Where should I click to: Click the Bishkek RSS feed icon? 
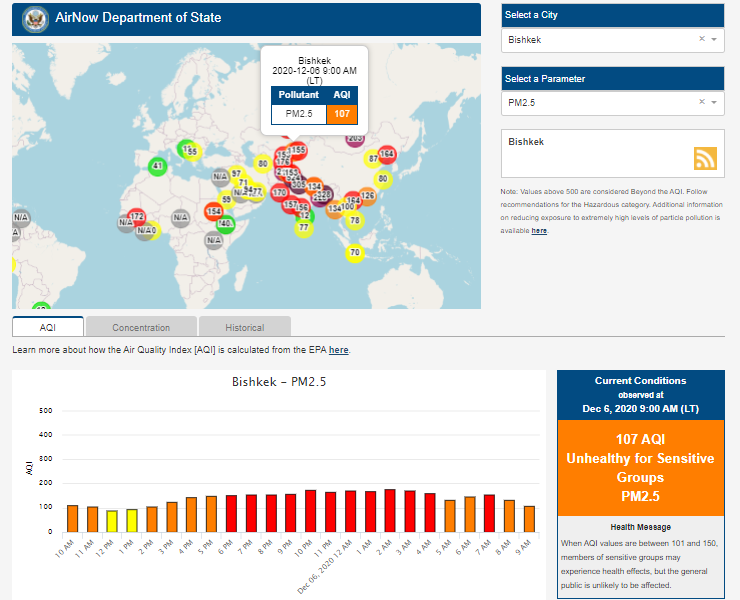pos(706,159)
